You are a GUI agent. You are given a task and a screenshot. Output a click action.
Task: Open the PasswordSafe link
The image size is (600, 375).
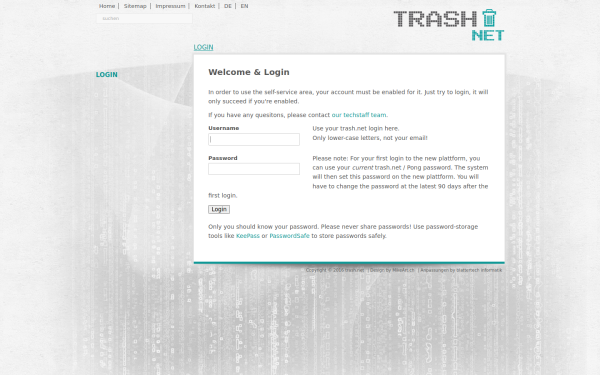[x=289, y=236]
